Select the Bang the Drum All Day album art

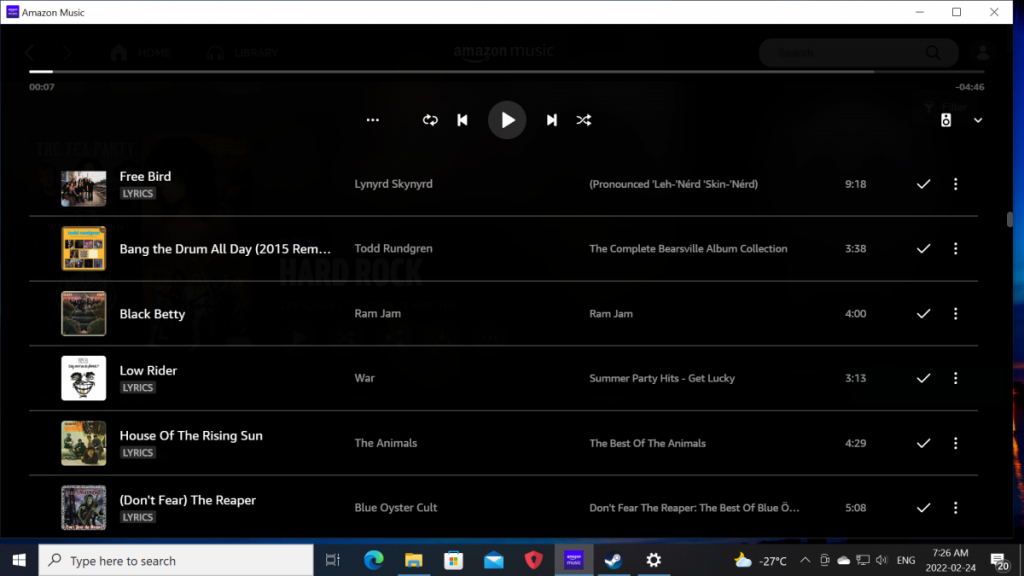click(84, 248)
